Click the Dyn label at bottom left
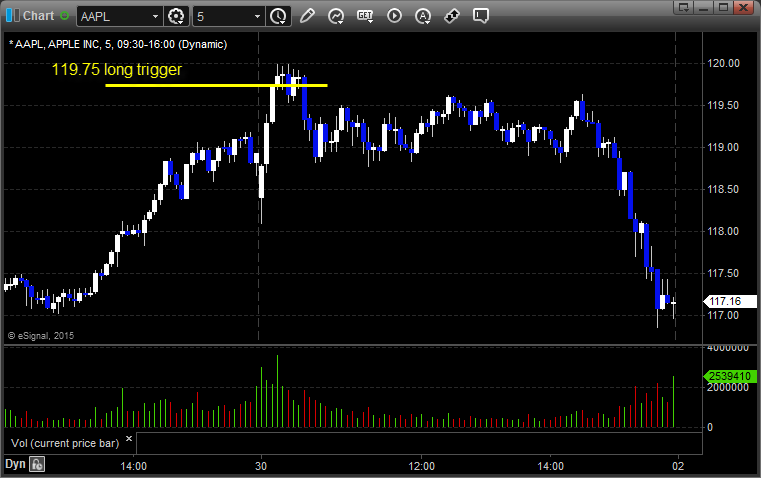 pyautogui.click(x=15, y=464)
